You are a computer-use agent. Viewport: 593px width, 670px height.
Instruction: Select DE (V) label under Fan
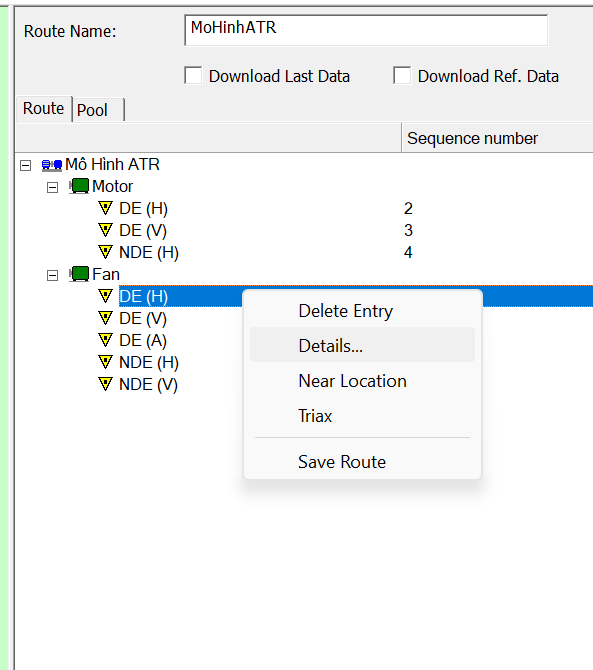(143, 318)
